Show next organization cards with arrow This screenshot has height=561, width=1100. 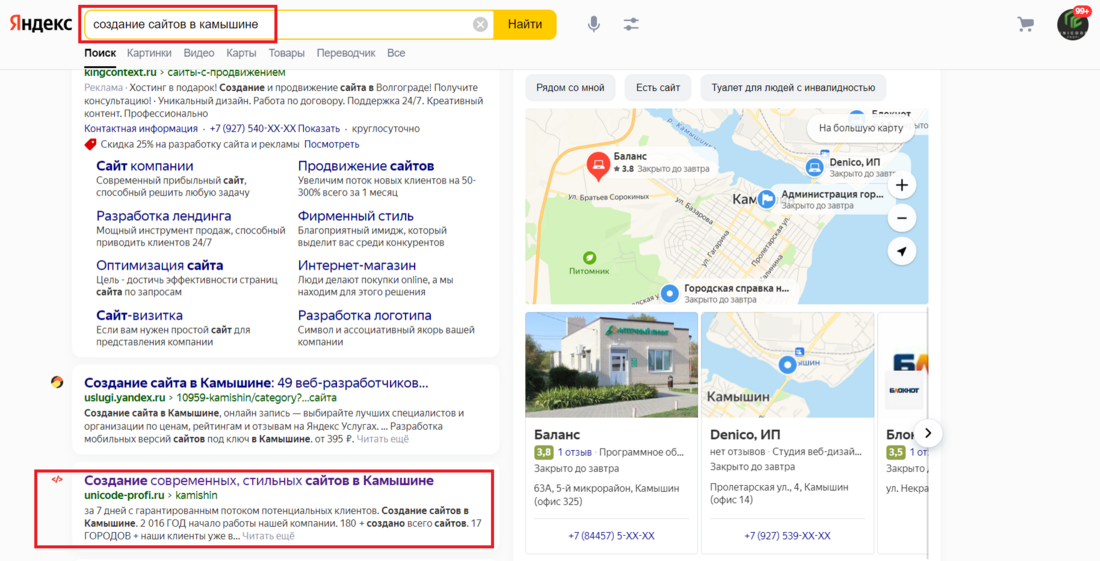coord(928,433)
